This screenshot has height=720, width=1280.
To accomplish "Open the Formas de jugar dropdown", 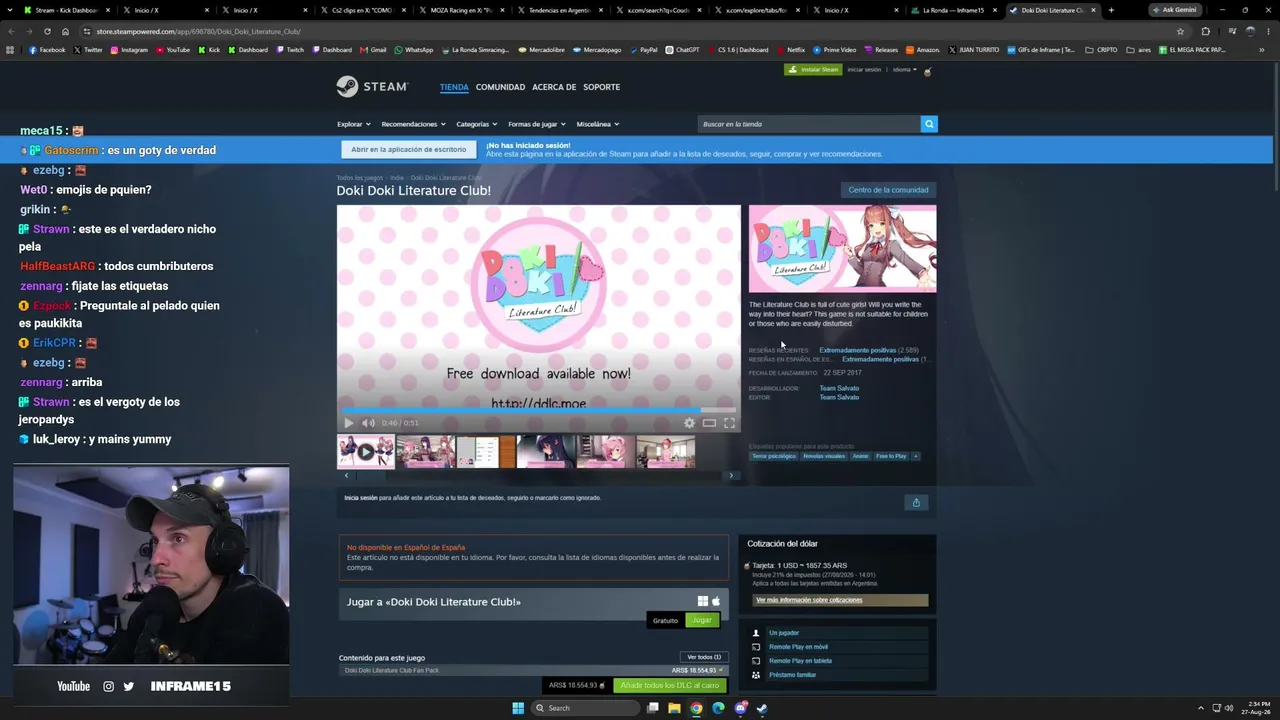I will pos(537,124).
